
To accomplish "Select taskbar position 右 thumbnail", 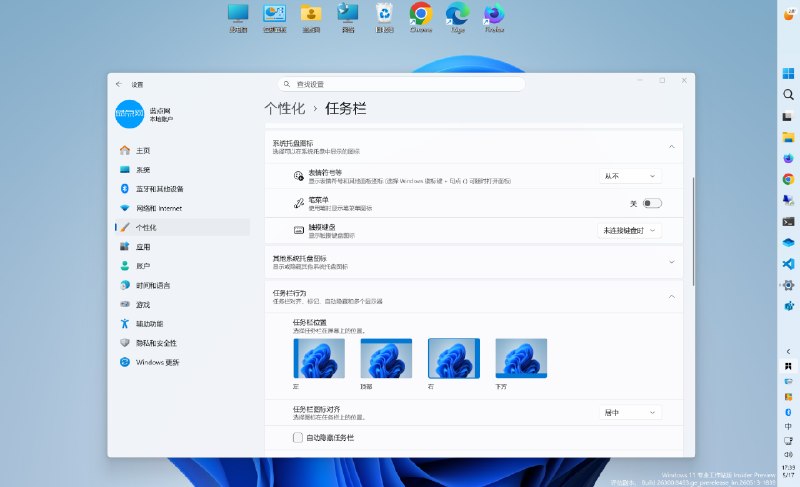I will [x=454, y=358].
